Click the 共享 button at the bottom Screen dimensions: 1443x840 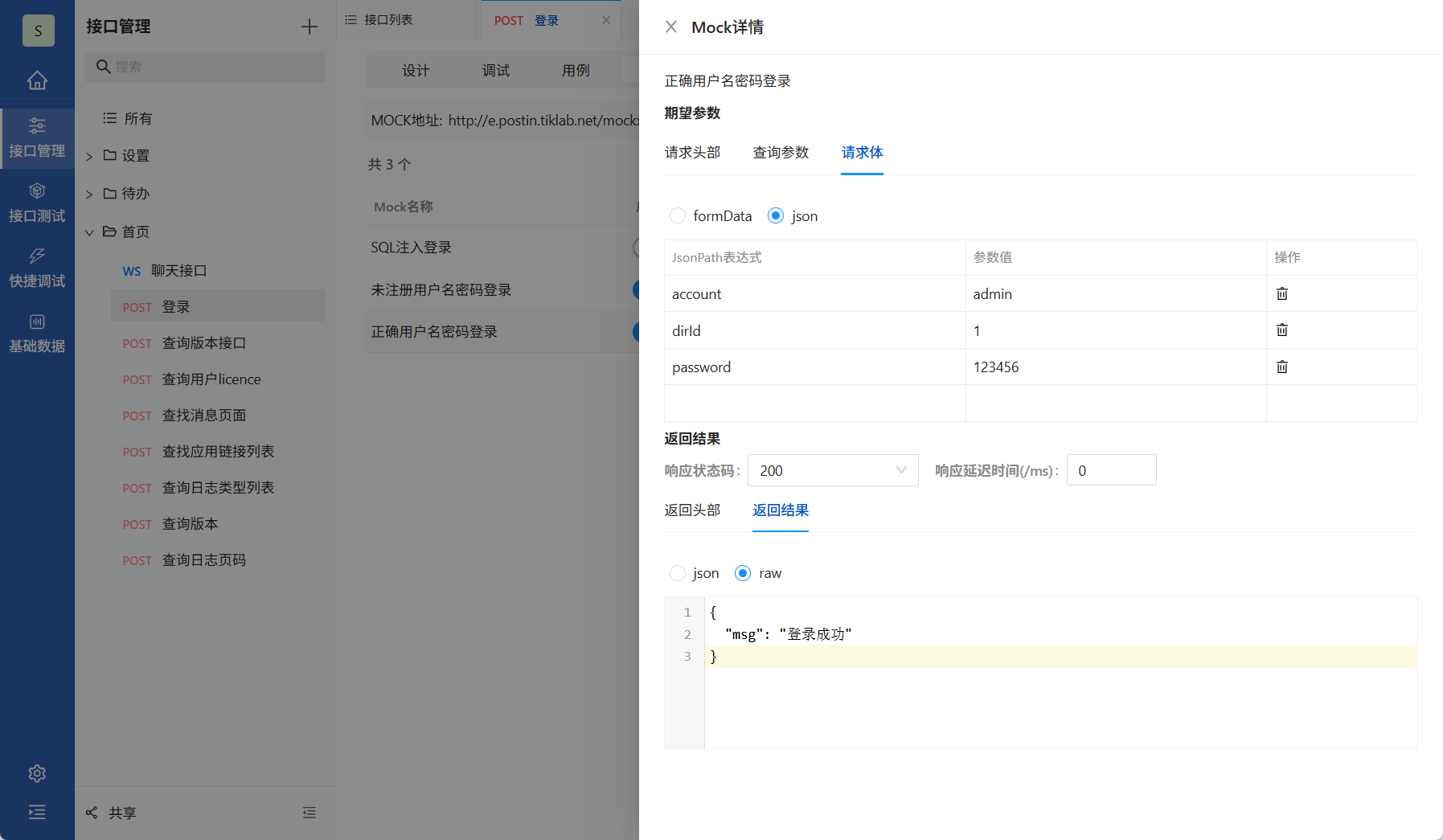point(109,813)
